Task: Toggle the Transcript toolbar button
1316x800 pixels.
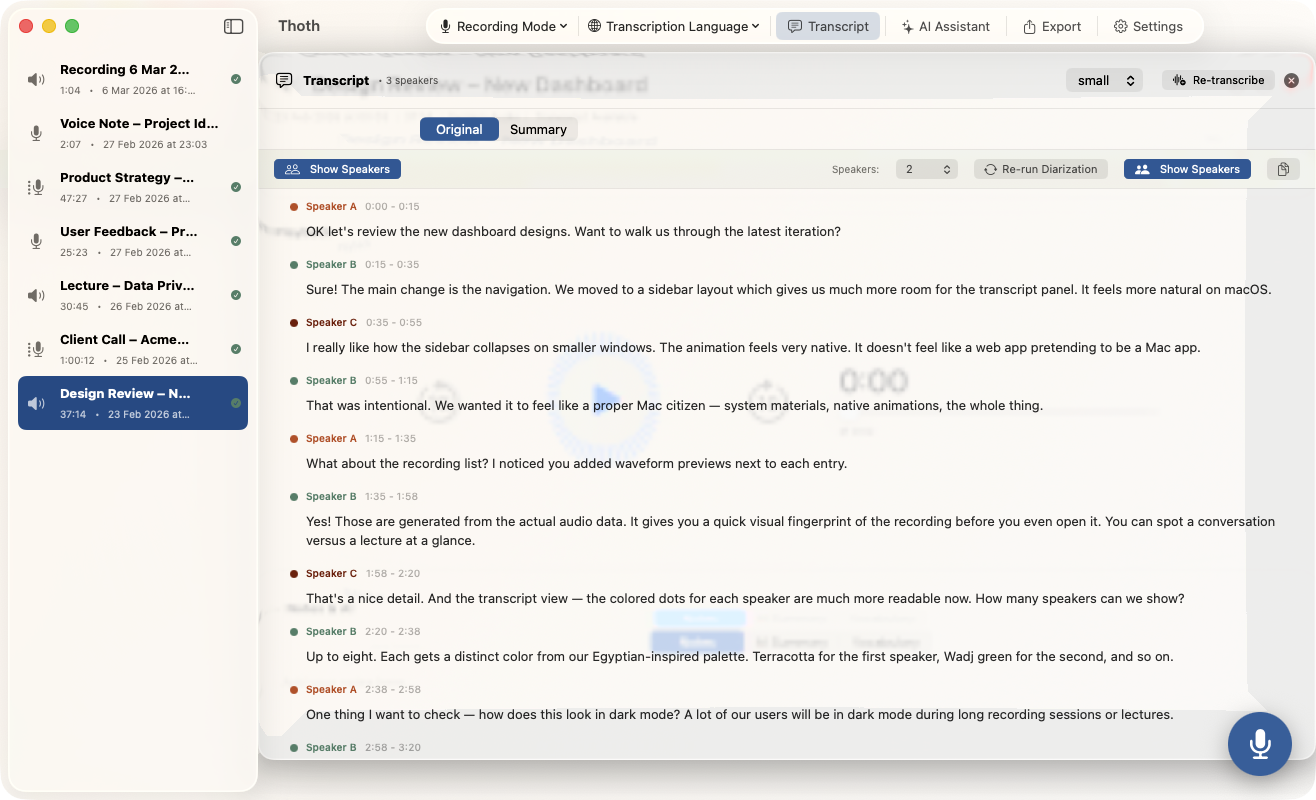Action: point(828,27)
